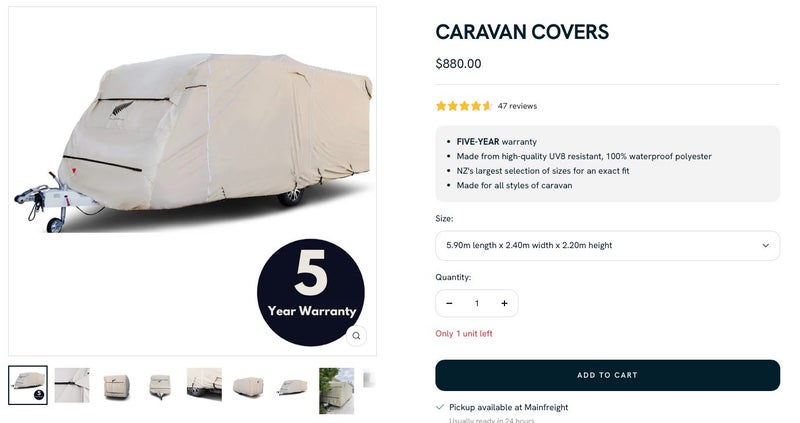
Task: Open the 47 reviews link
Action: pyautogui.click(x=517, y=106)
